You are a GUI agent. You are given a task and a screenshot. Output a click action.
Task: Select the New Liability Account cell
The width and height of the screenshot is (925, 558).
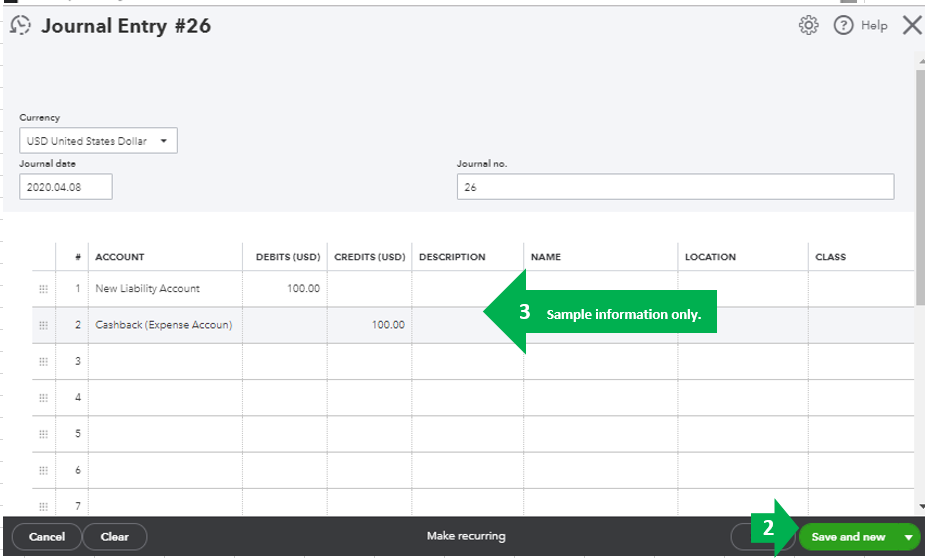(165, 288)
